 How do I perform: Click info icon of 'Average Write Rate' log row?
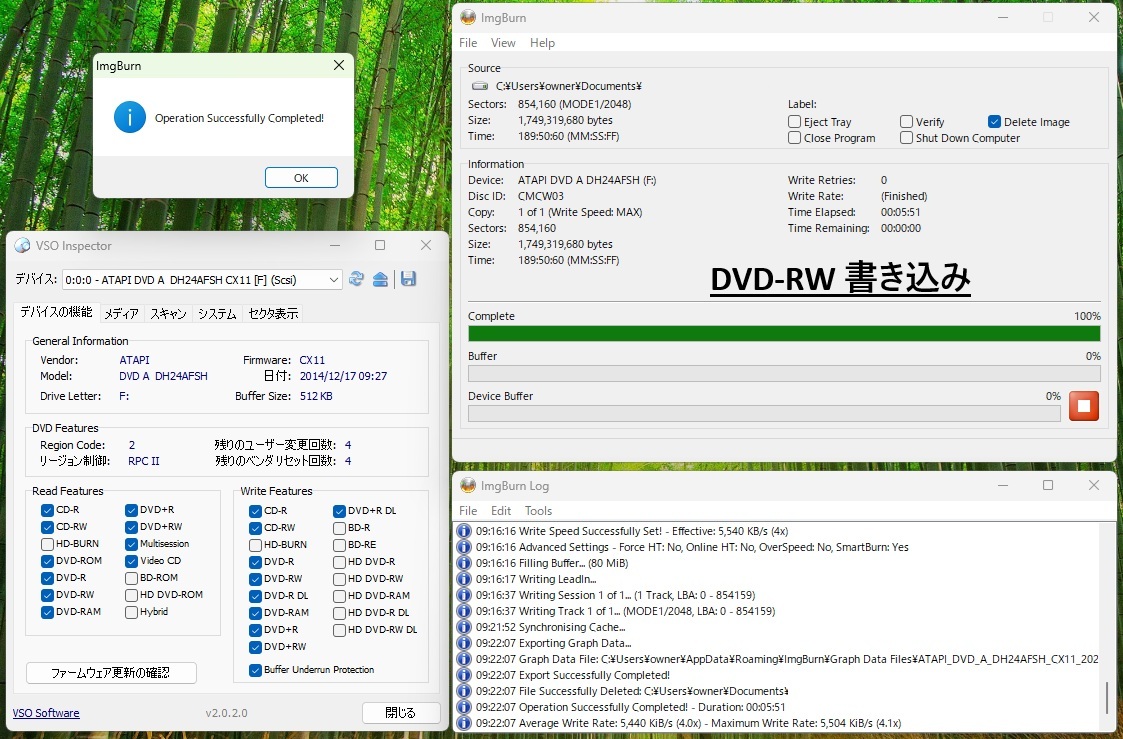(x=464, y=723)
